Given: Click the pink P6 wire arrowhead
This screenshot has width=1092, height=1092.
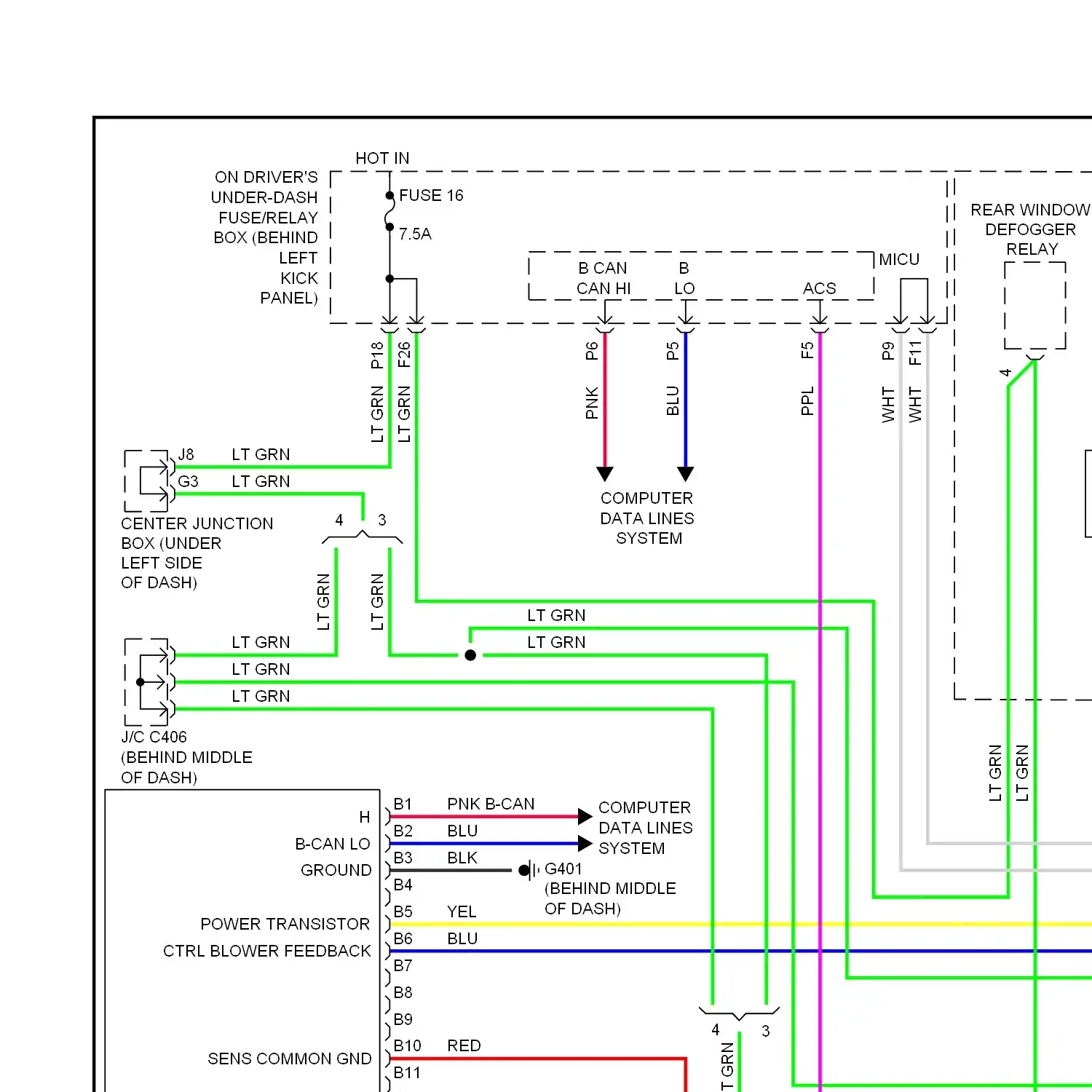Looking at the screenshot, I should coord(605,474).
